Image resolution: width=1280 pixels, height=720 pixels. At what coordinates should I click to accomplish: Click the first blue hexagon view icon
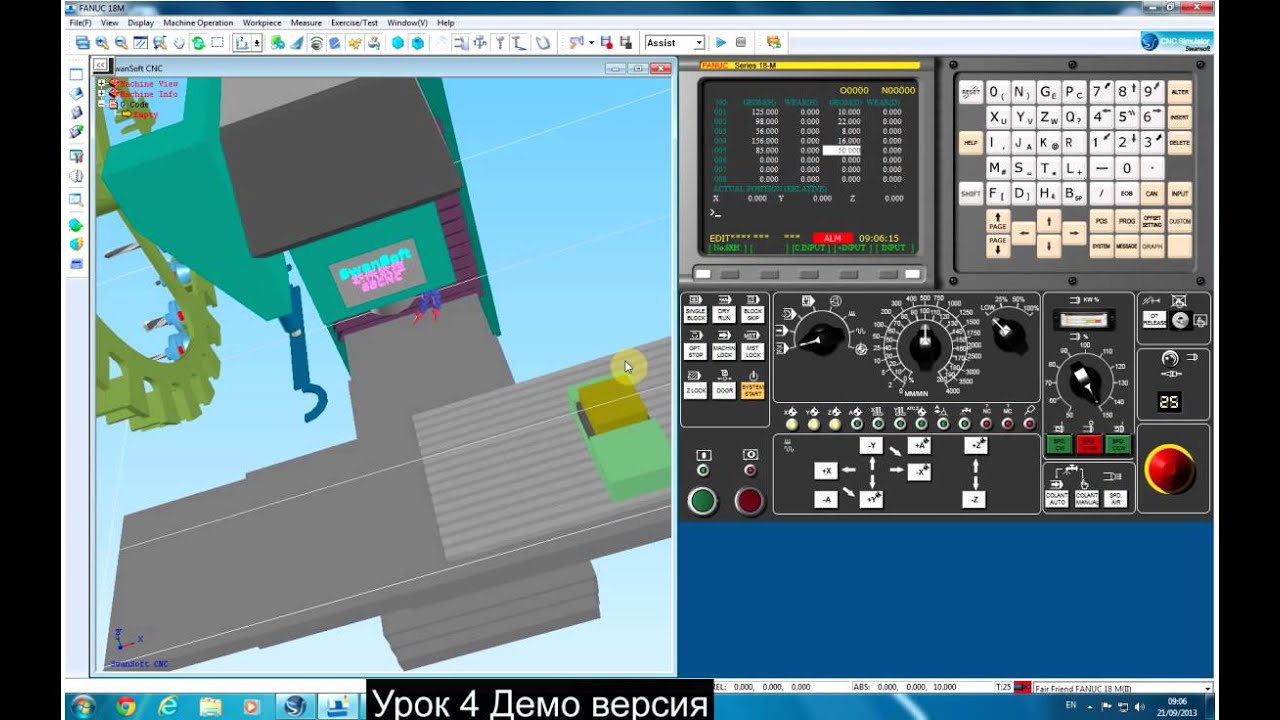click(x=398, y=42)
